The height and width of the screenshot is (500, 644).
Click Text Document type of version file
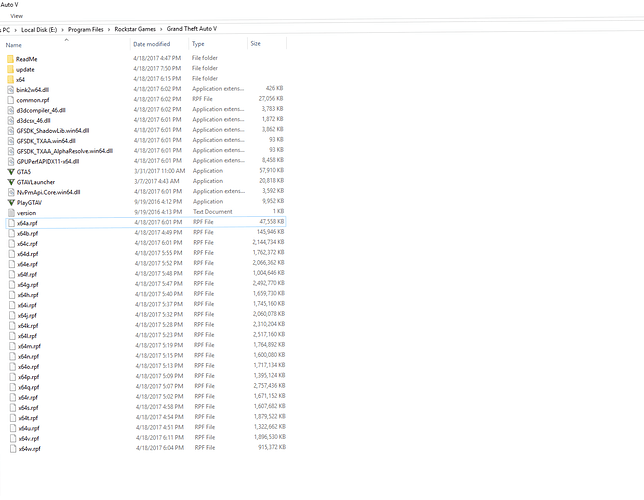point(213,212)
